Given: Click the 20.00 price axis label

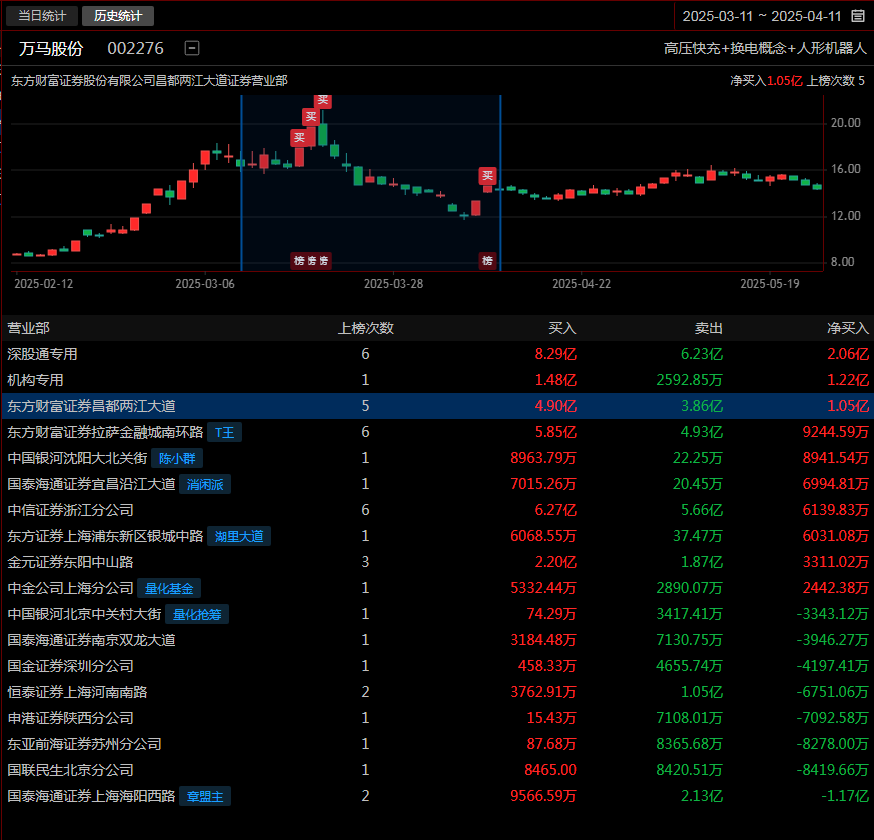Looking at the screenshot, I should 846,123.
